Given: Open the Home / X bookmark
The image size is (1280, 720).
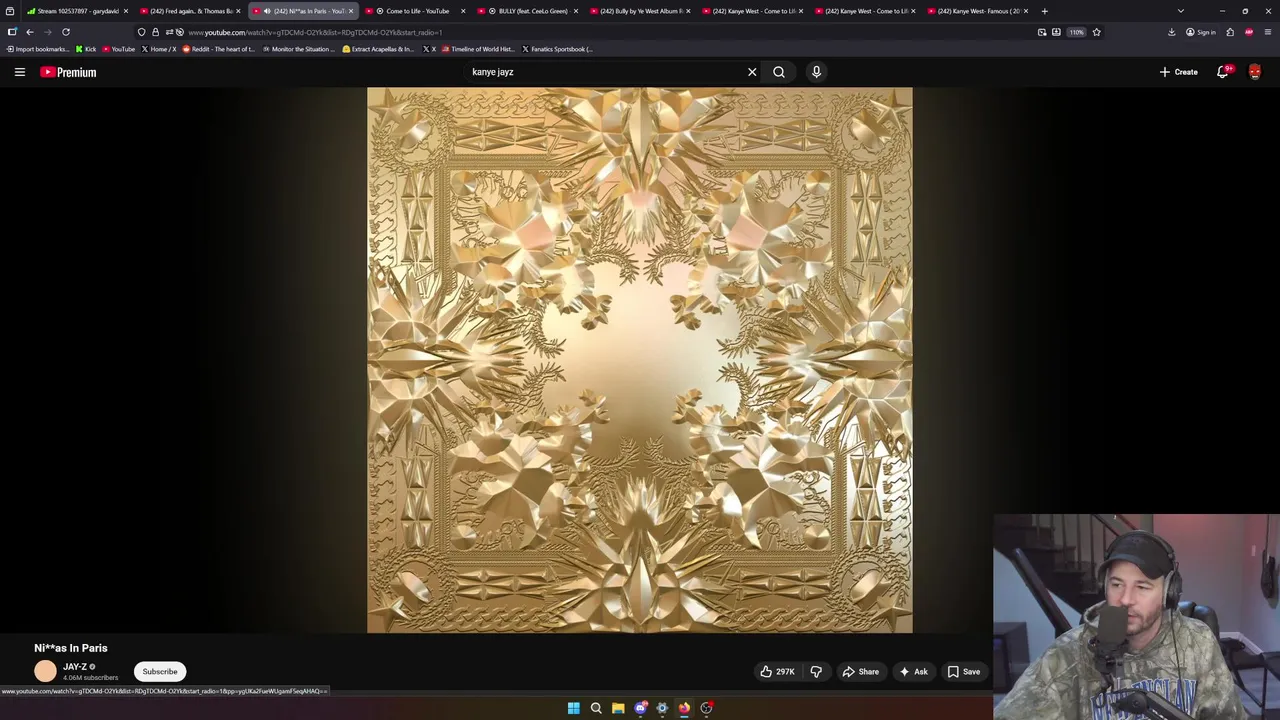Looking at the screenshot, I should coord(158,49).
